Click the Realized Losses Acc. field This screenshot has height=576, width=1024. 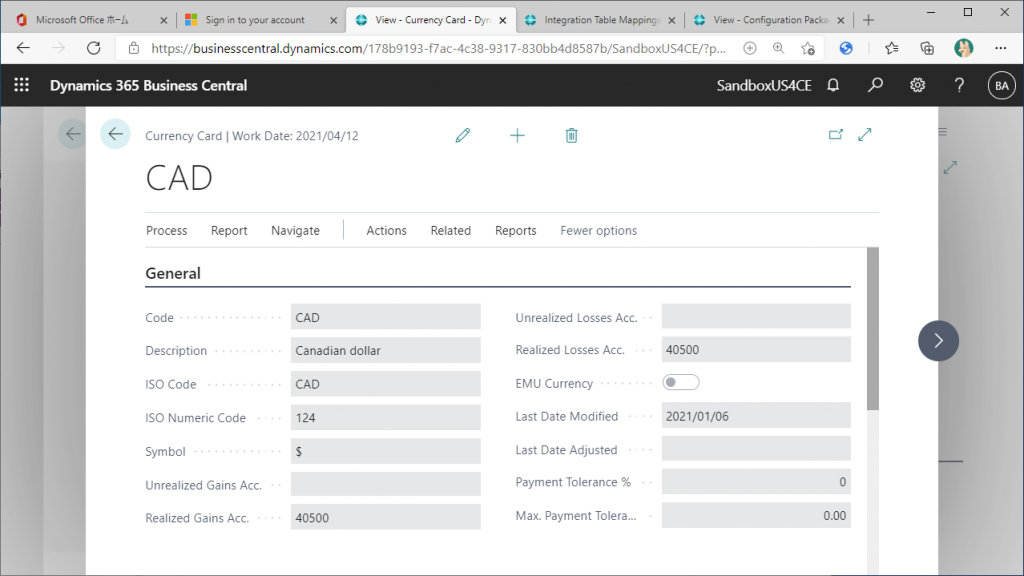[756, 349]
